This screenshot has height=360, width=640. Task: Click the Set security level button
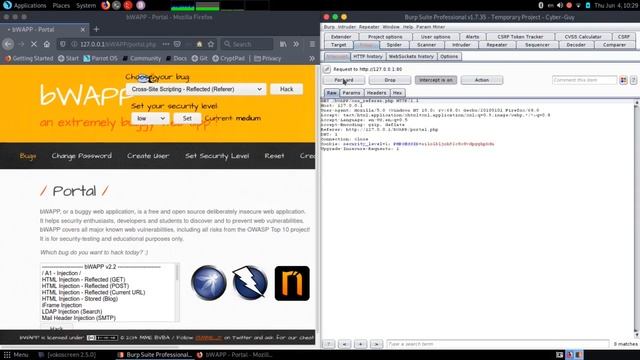(x=187, y=118)
